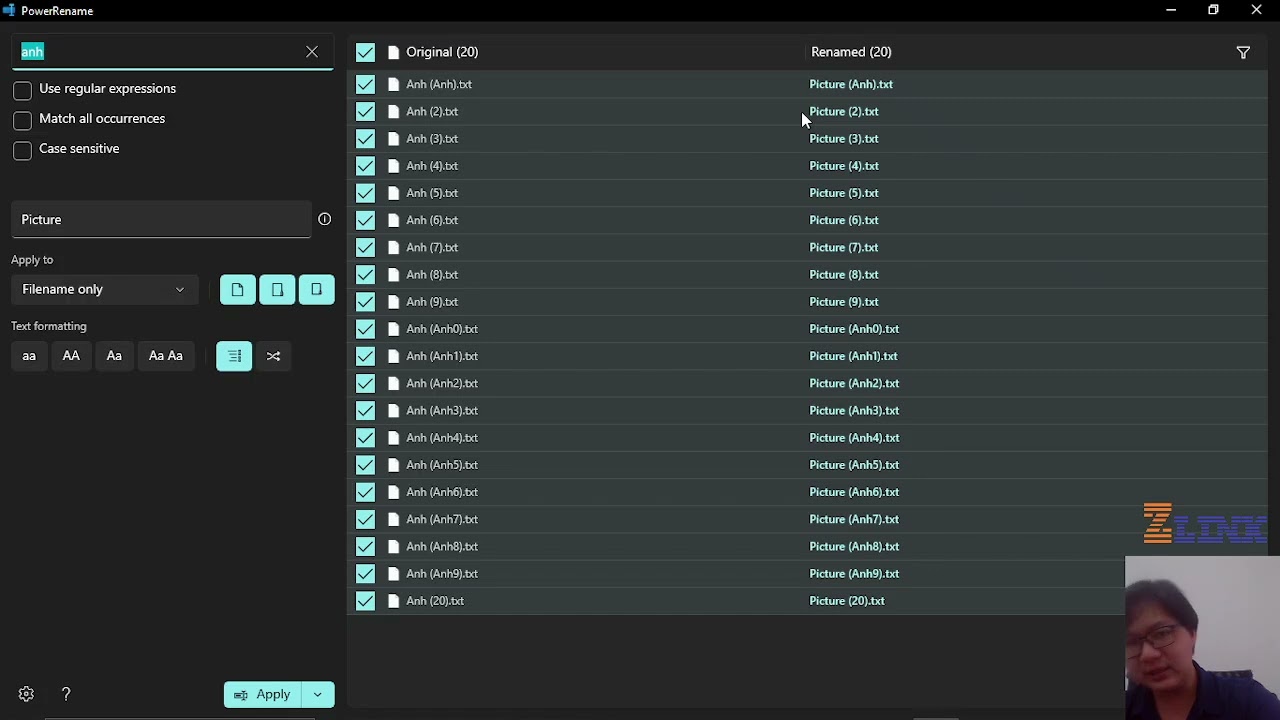
Task: Open the replace field info icon
Action: [x=324, y=219]
